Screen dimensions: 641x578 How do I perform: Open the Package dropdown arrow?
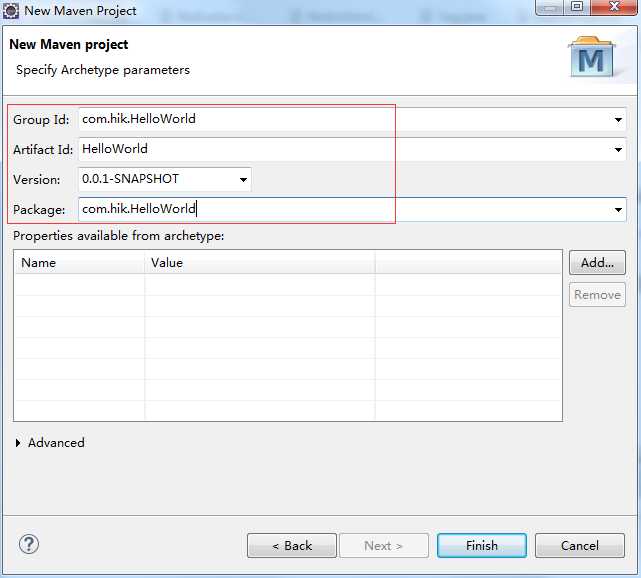pos(618,210)
